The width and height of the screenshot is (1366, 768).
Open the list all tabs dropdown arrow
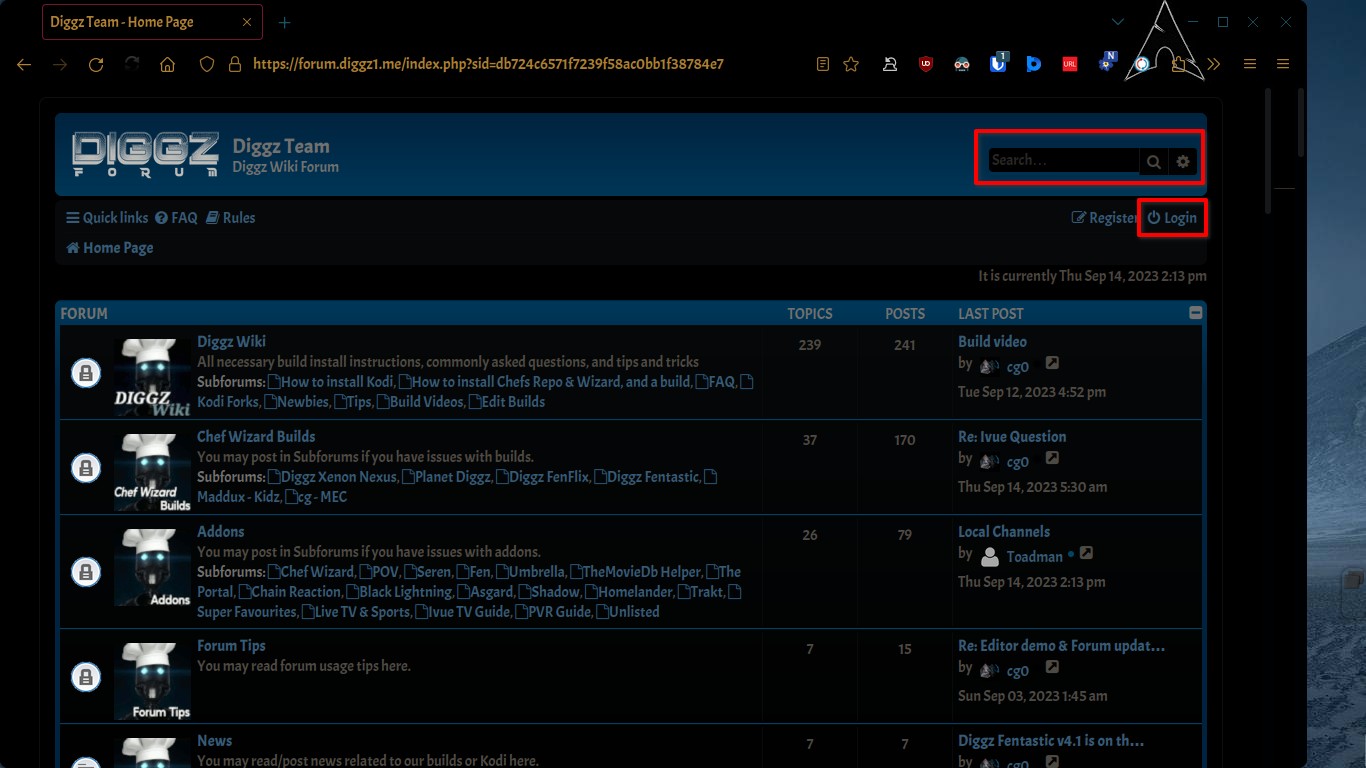pos(1118,22)
